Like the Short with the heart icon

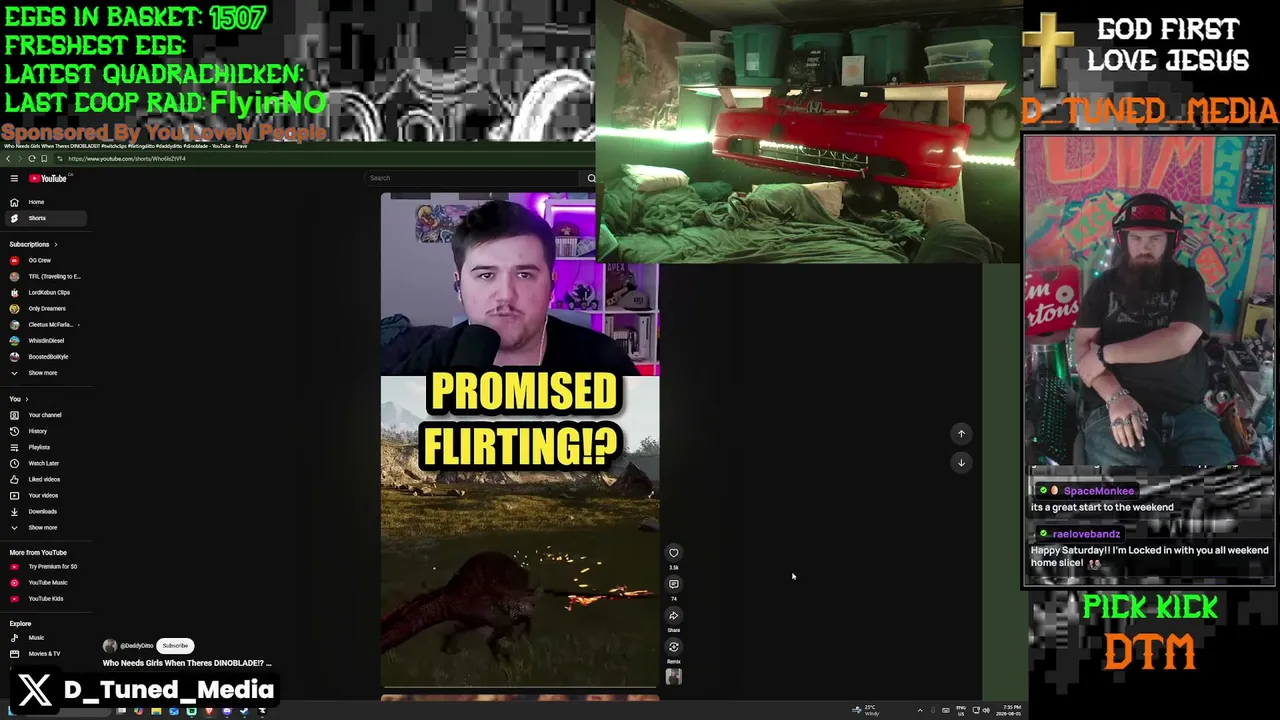(x=673, y=553)
